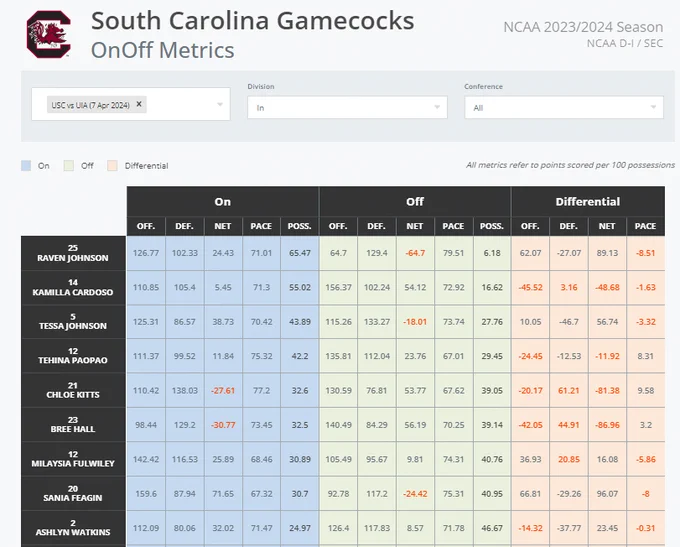
Task: Select the Sania Feagin row label
Action: 73,494
